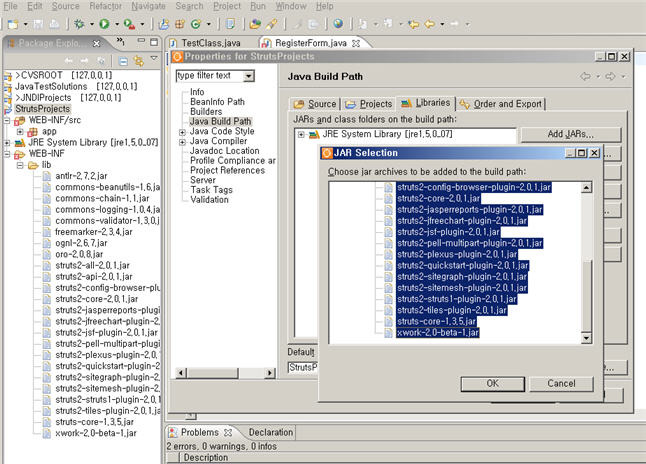Select ognl-2.6.7.jar in Package Explorer
Screen dimensions: 646x464
coord(81,244)
